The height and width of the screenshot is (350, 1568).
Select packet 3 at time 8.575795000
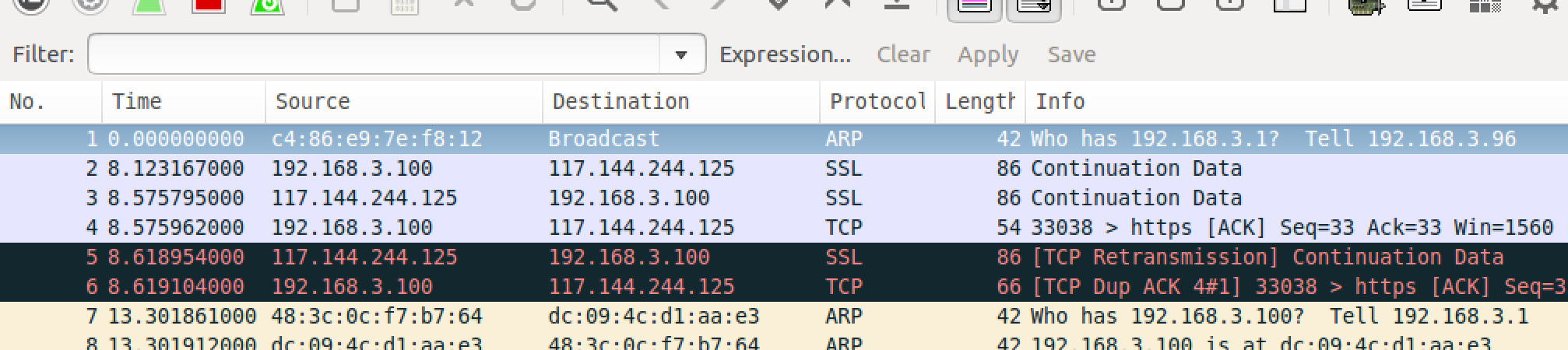784,198
